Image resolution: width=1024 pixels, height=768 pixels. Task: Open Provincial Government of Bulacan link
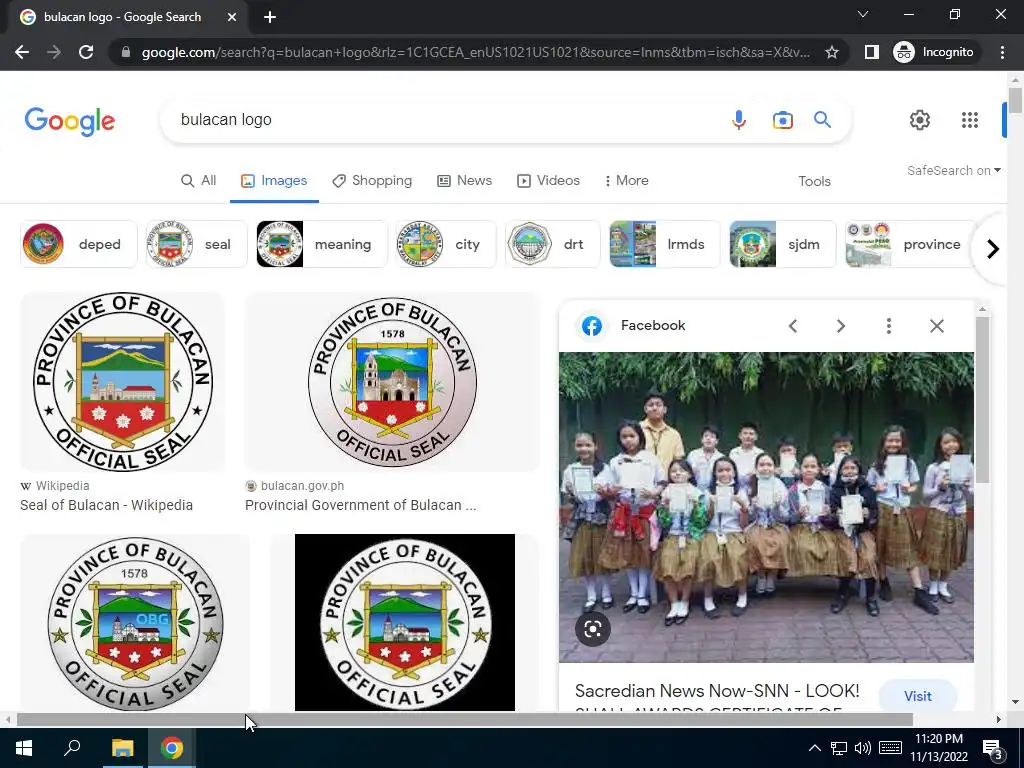(x=360, y=505)
